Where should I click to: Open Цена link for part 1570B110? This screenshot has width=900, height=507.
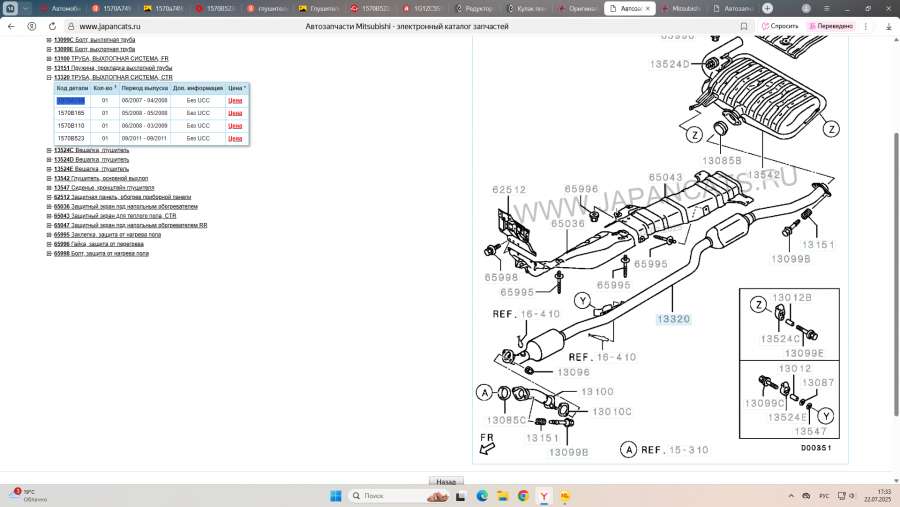click(235, 126)
